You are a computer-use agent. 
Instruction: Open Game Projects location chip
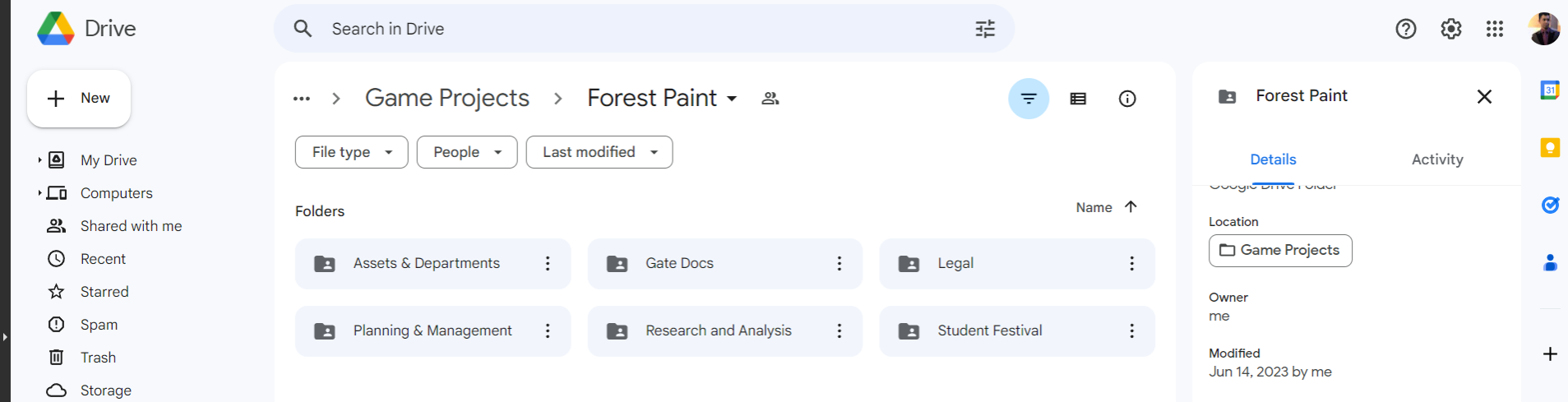point(1280,251)
